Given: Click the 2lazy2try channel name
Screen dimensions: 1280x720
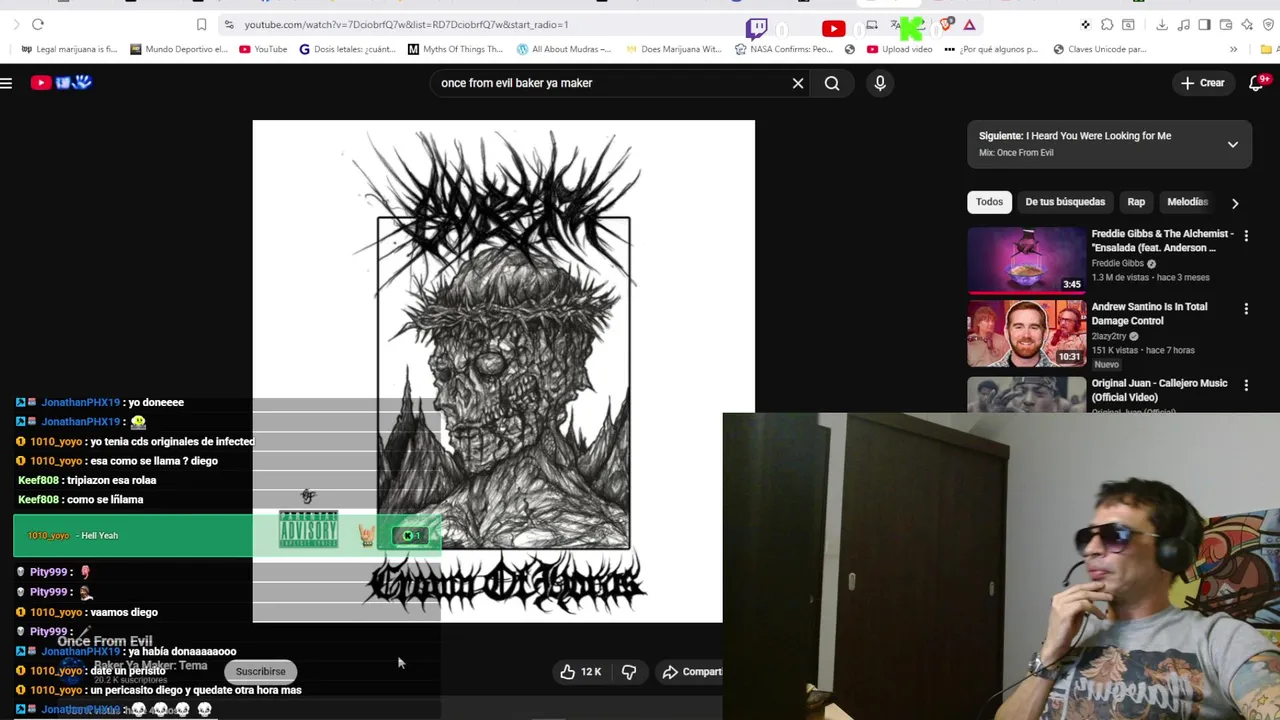Looking at the screenshot, I should 1109,336.
